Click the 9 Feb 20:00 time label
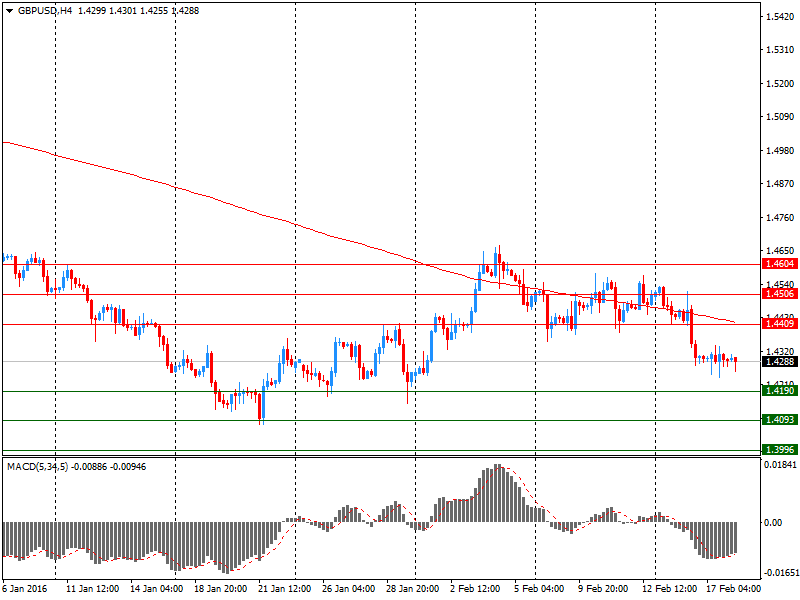 click(x=603, y=589)
